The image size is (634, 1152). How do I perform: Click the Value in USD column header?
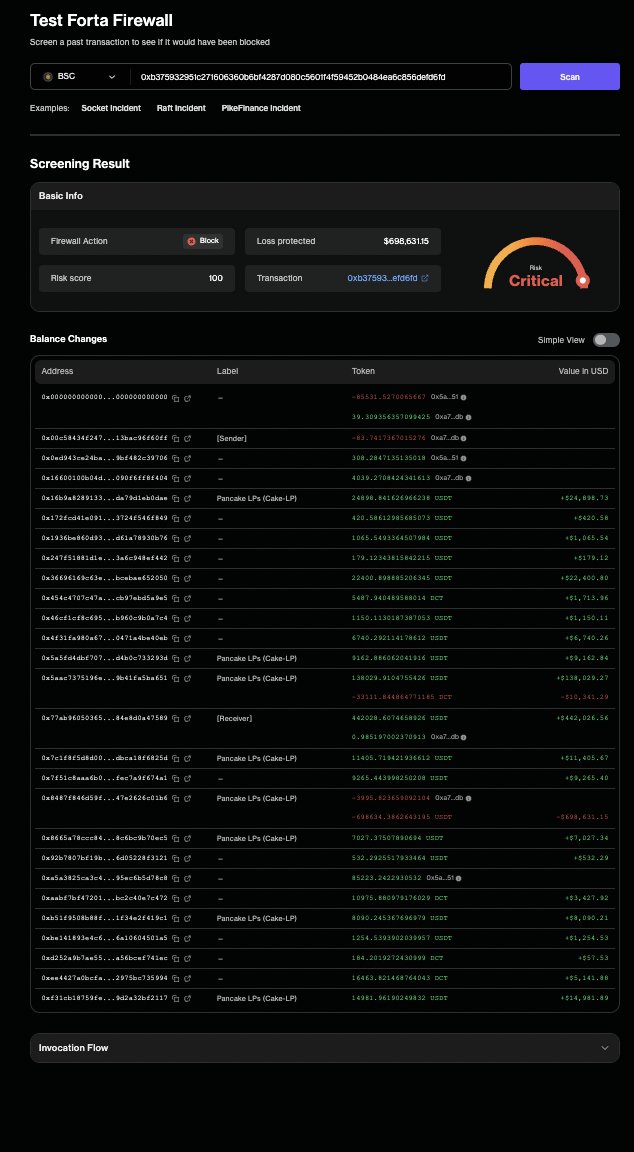click(x=583, y=371)
